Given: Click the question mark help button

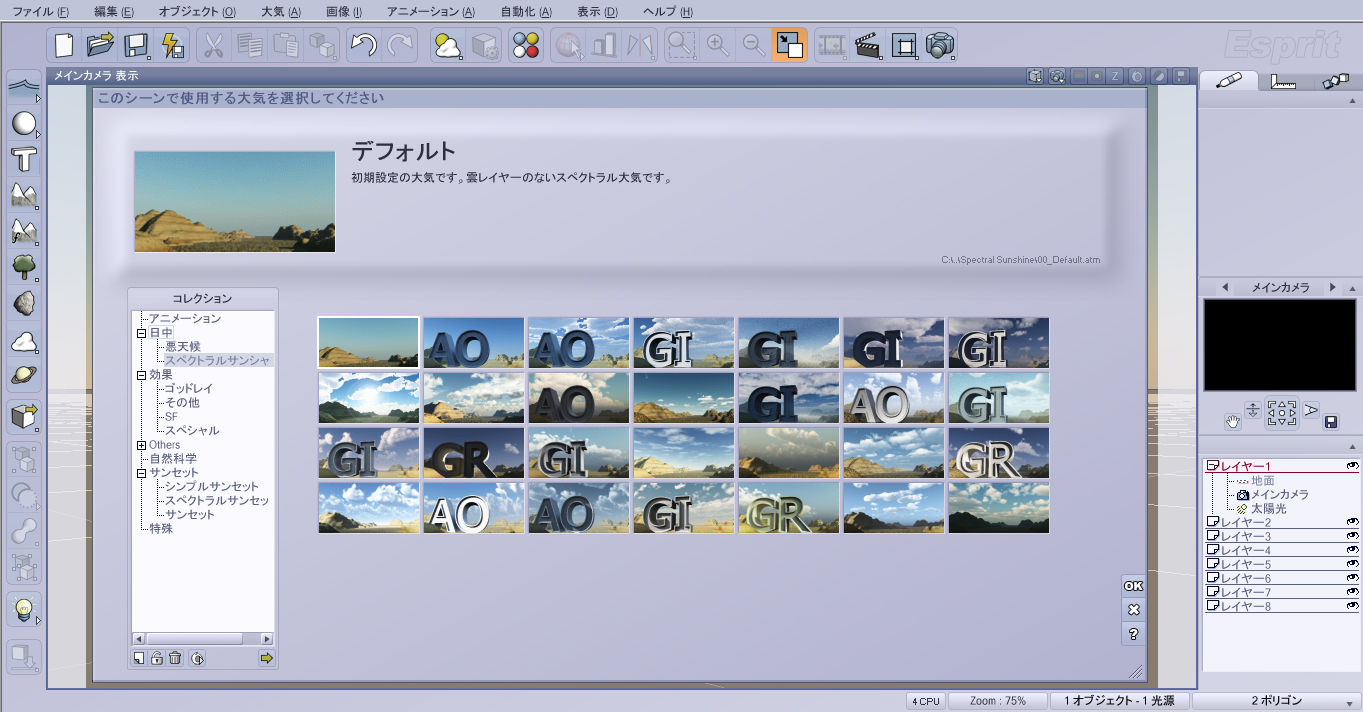Looking at the screenshot, I should [x=1133, y=634].
